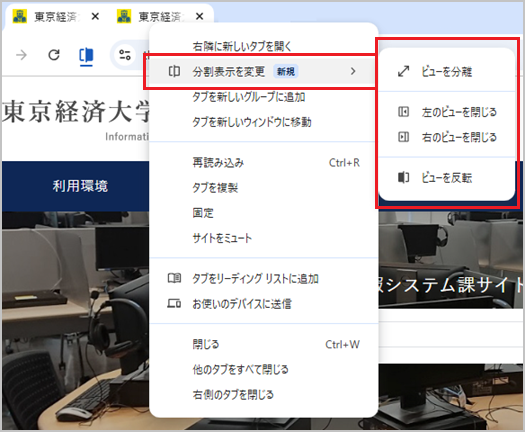Open the site settings tune icon
Image resolution: width=525 pixels, height=432 pixels.
(x=125, y=55)
